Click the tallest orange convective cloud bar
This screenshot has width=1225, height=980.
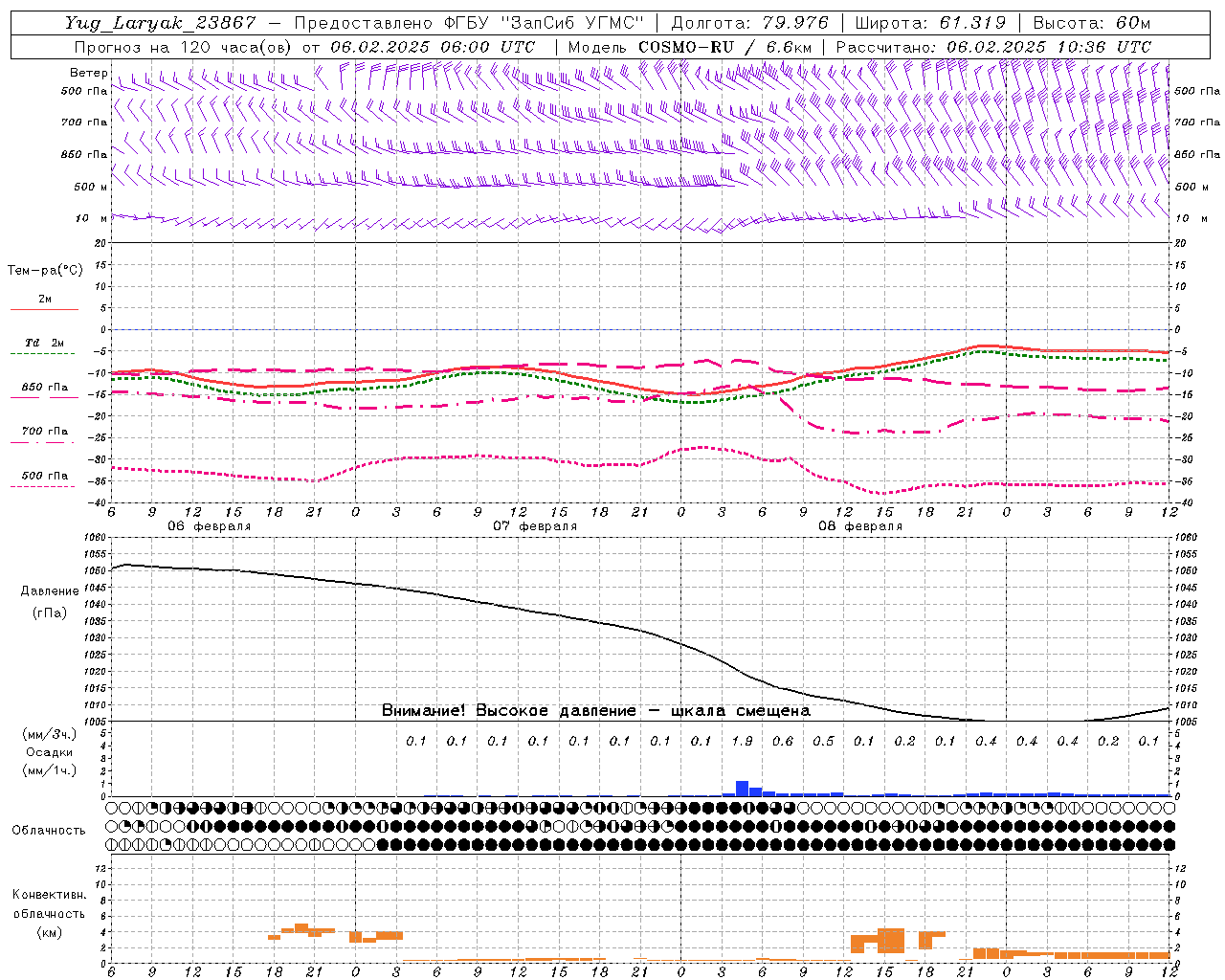tap(891, 940)
